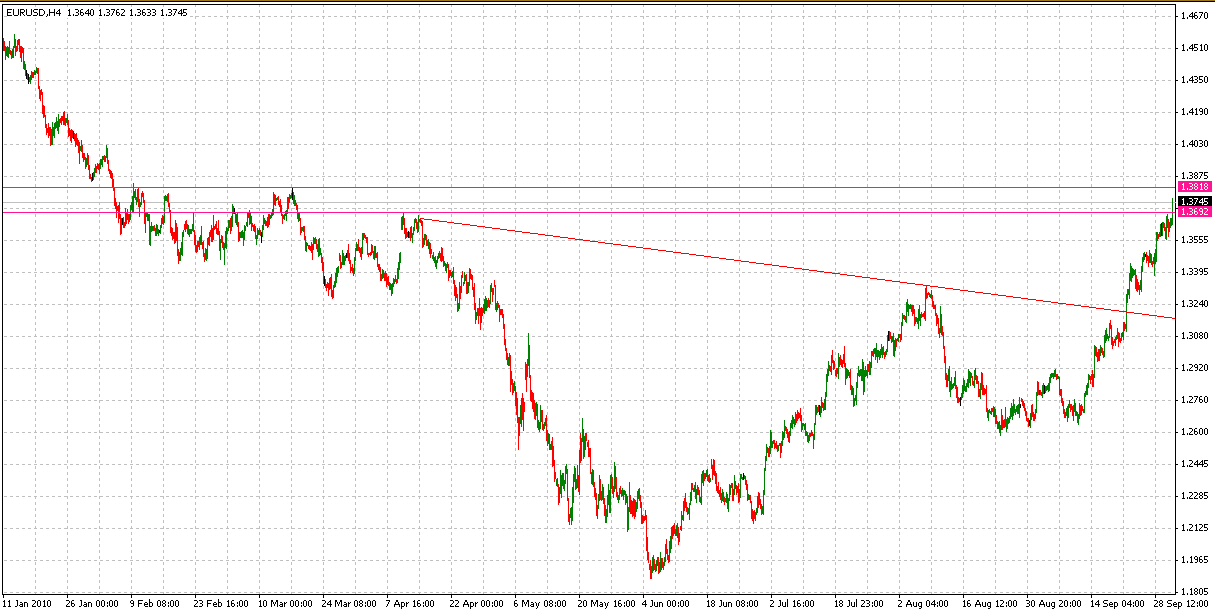Click the 1.3555 price scale label

(1193, 240)
